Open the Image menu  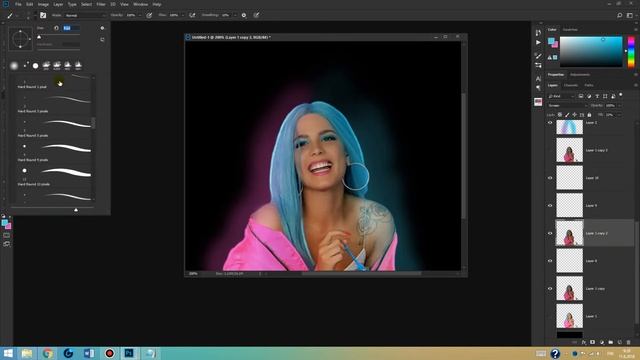(x=43, y=4)
